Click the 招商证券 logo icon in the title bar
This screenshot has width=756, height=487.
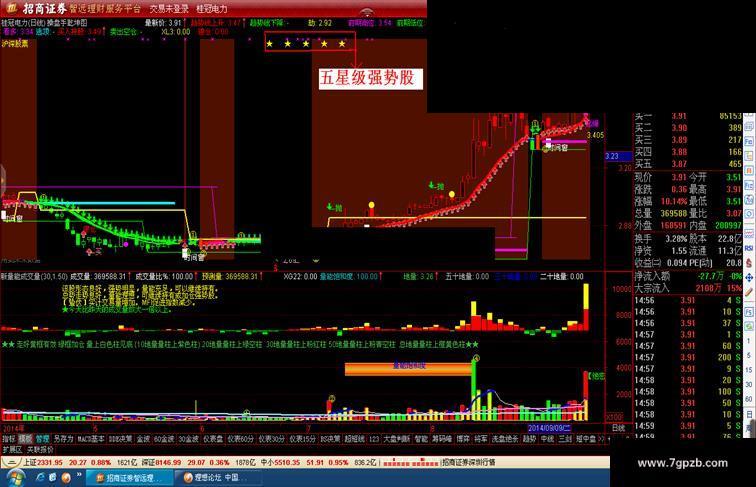click(11, 8)
